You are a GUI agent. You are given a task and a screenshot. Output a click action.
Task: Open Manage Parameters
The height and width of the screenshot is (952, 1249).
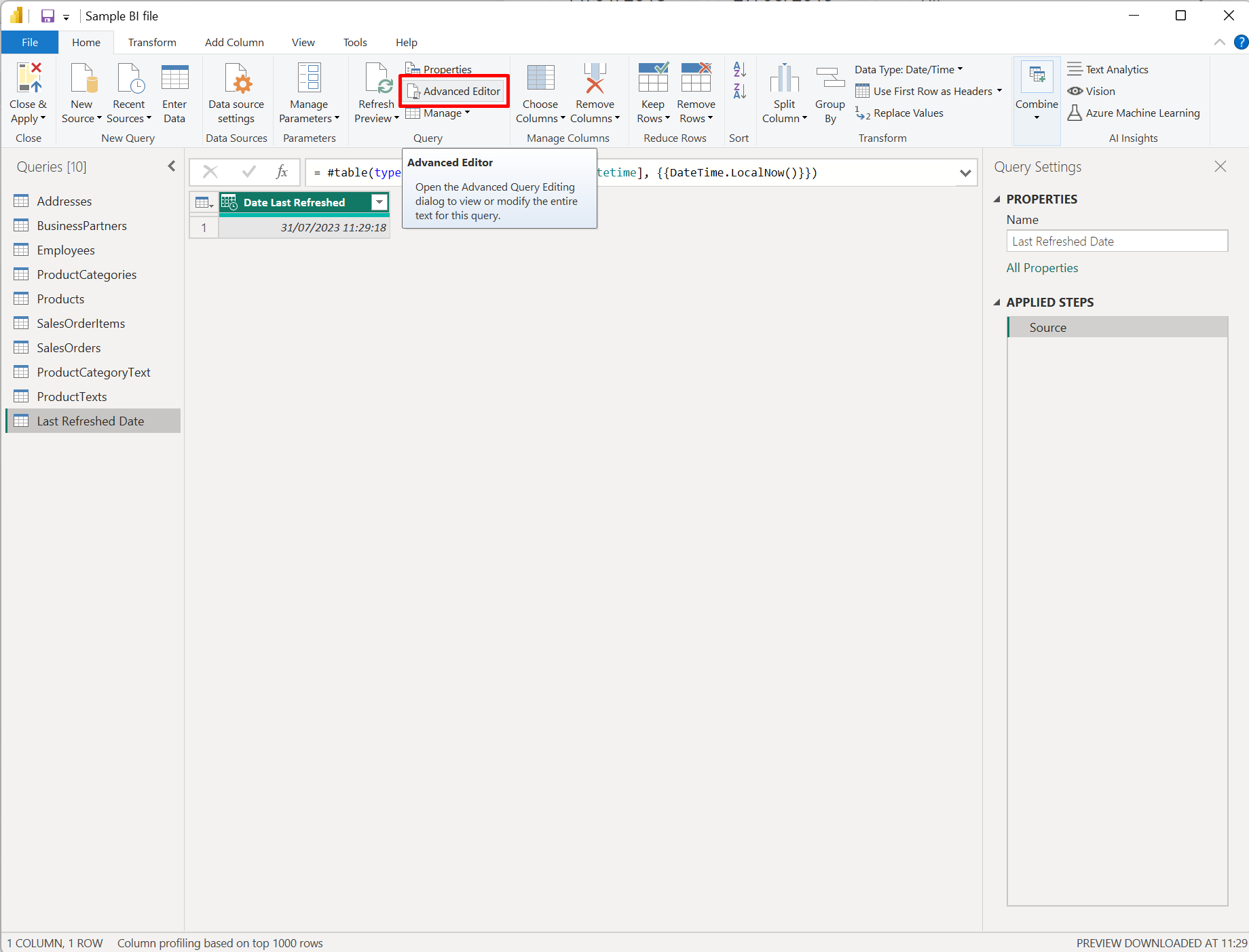(x=310, y=90)
